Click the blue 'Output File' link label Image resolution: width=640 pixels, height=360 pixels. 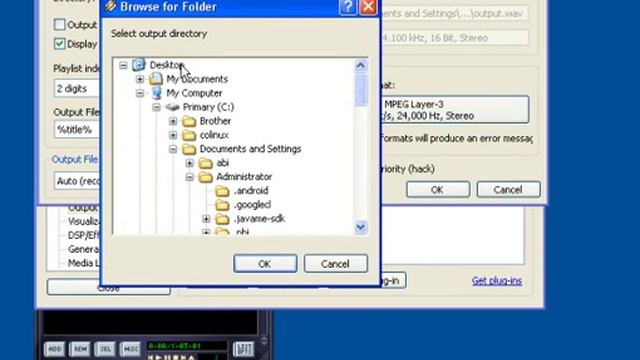pos(75,160)
